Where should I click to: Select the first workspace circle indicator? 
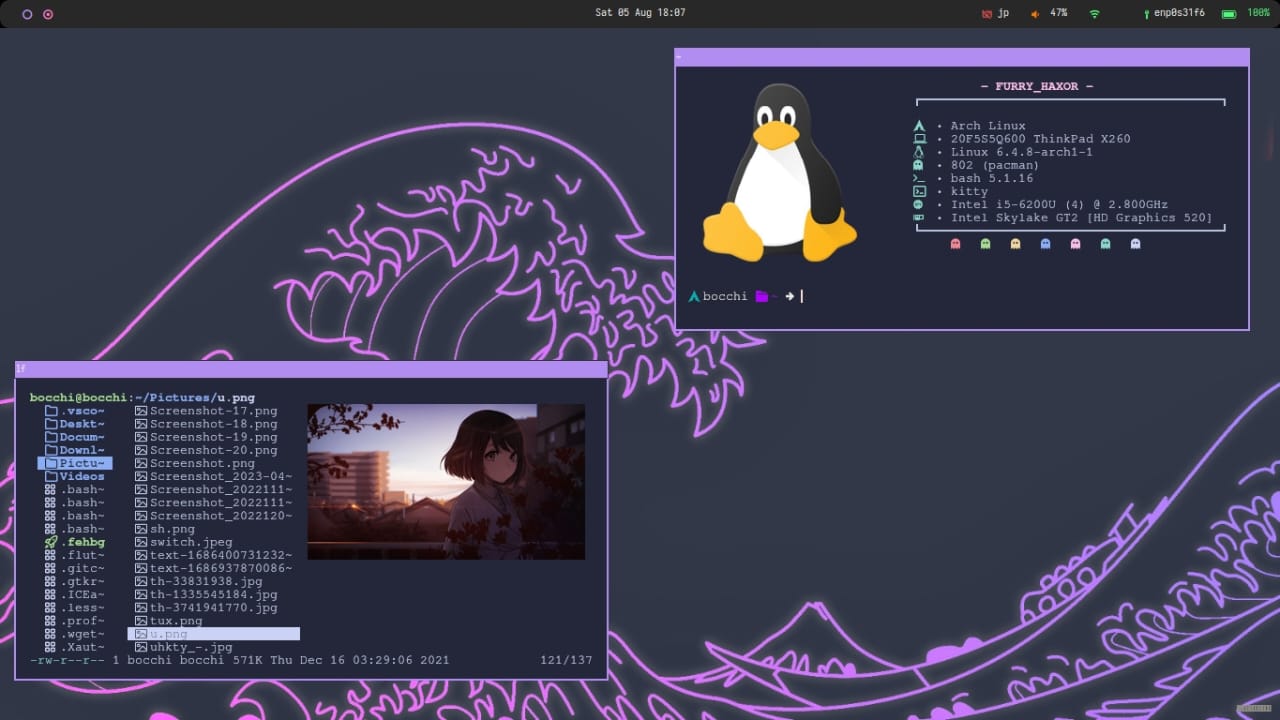(x=27, y=14)
